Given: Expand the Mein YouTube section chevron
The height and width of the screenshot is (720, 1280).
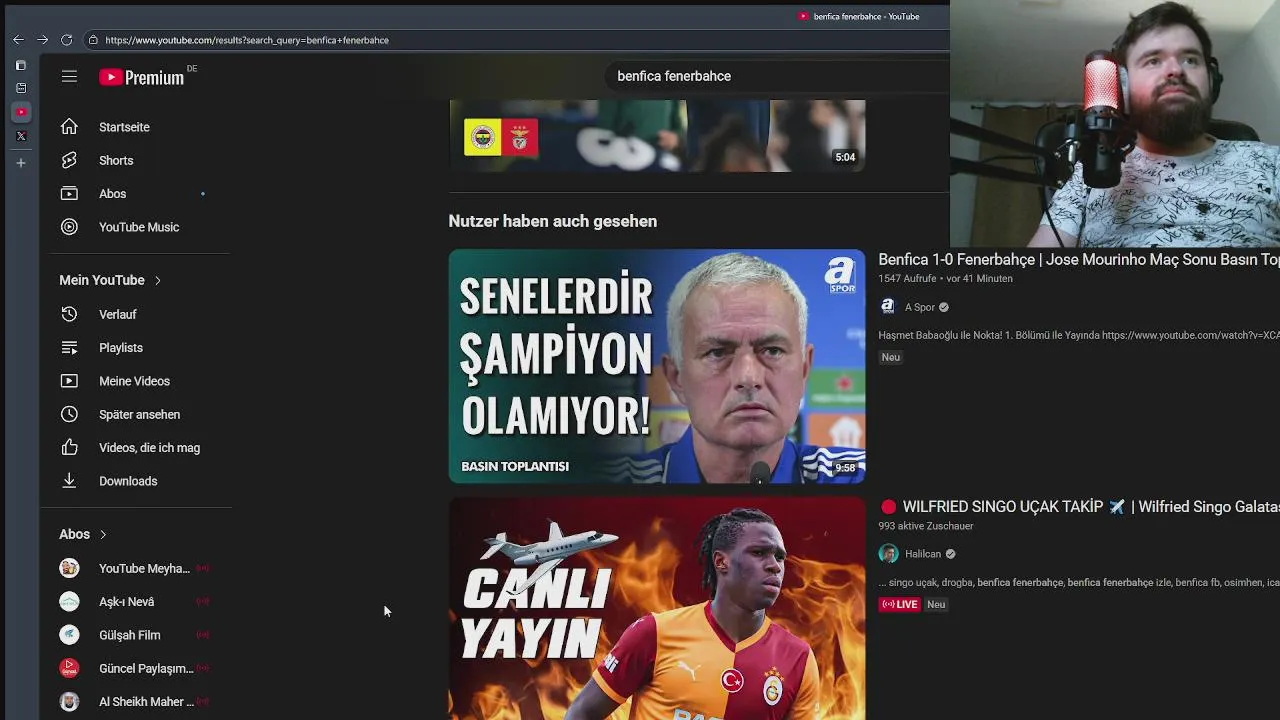Looking at the screenshot, I should point(157,281).
